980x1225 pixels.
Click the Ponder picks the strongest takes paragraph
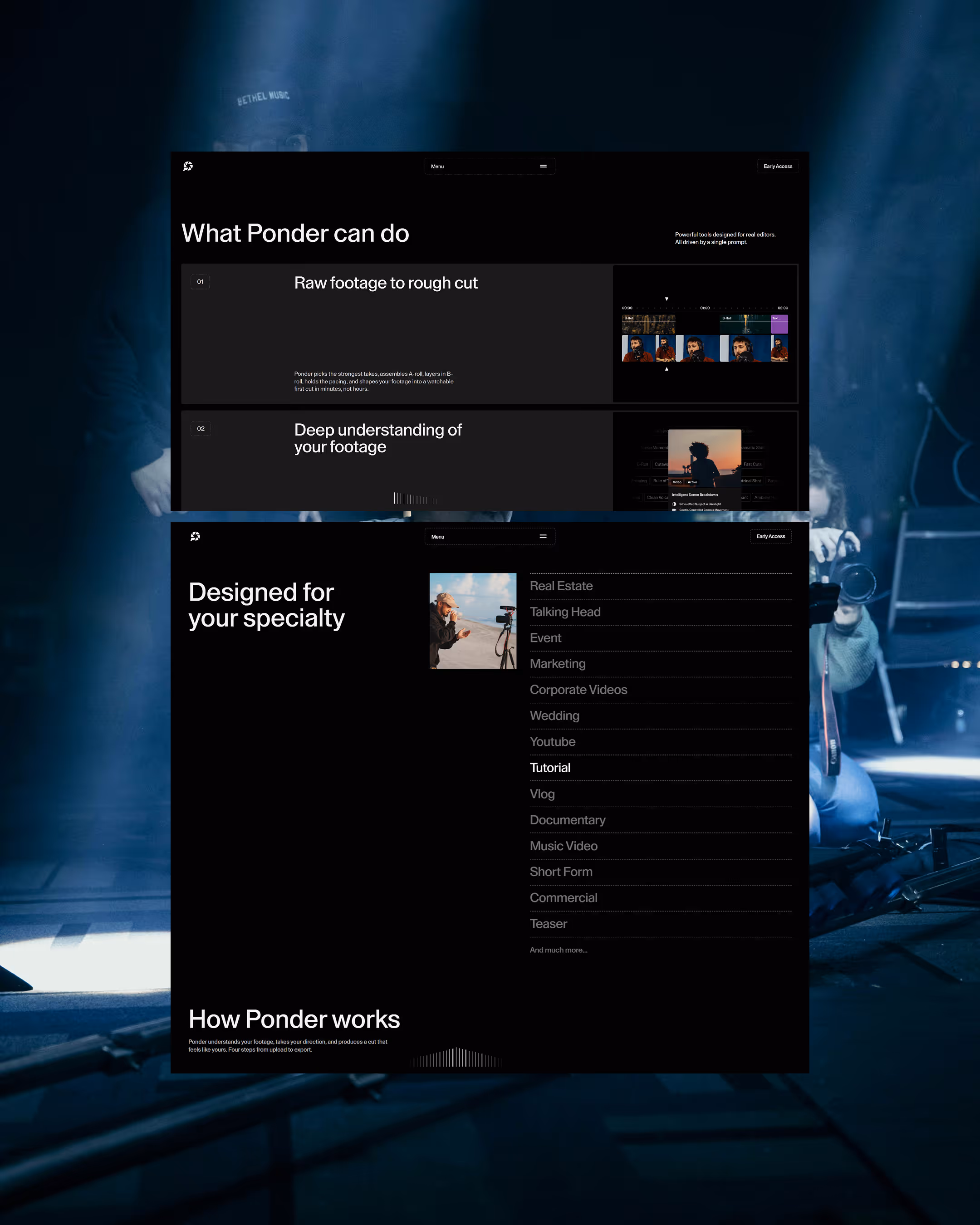(374, 381)
